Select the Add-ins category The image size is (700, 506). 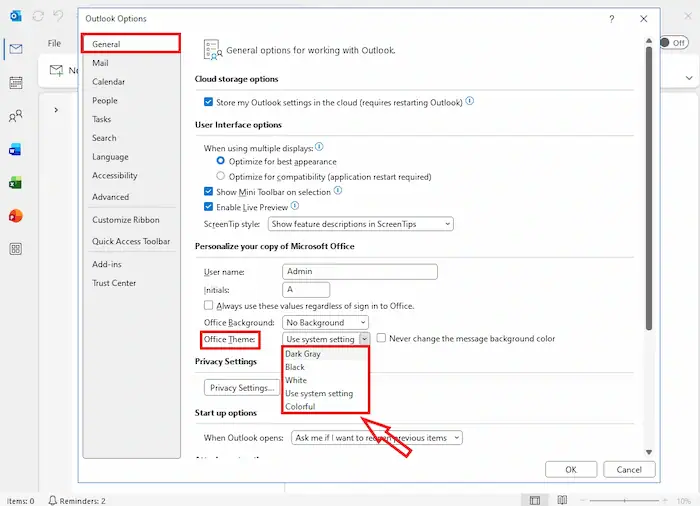131,264
